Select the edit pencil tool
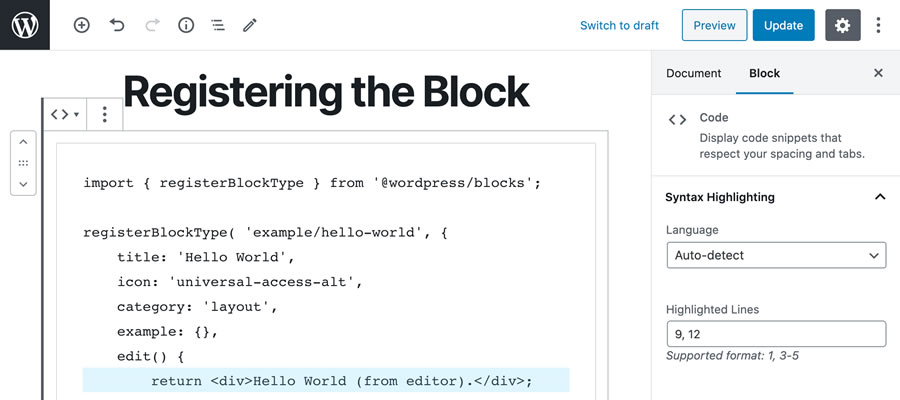 click(x=249, y=25)
